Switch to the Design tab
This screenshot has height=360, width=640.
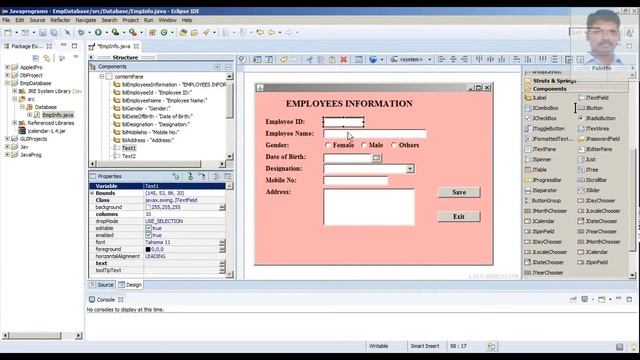130,285
